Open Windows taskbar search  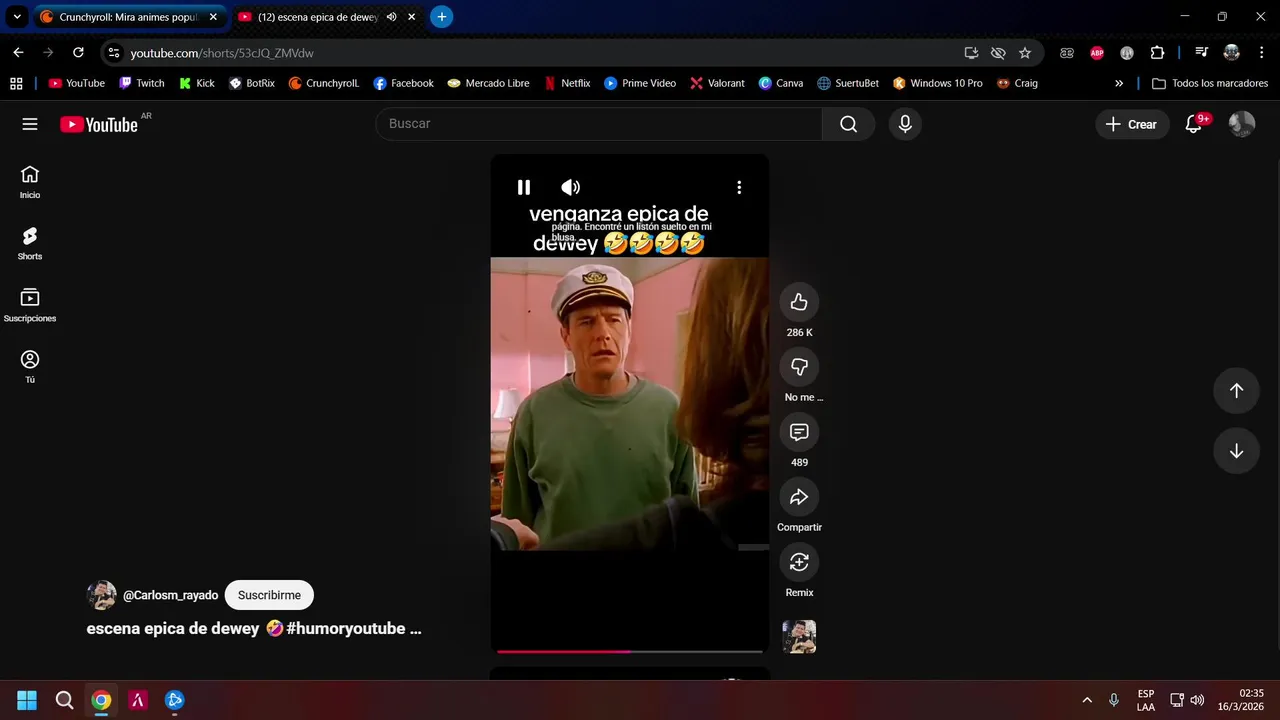(64, 700)
